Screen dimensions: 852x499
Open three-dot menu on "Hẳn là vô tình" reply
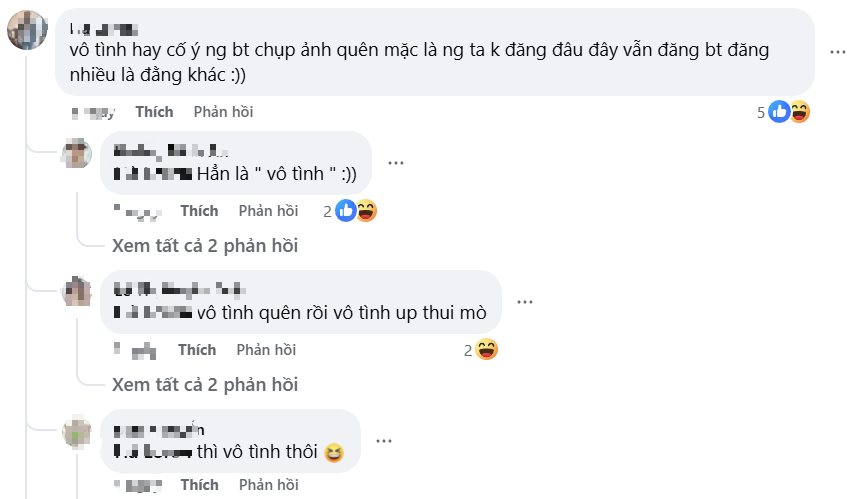[396, 163]
